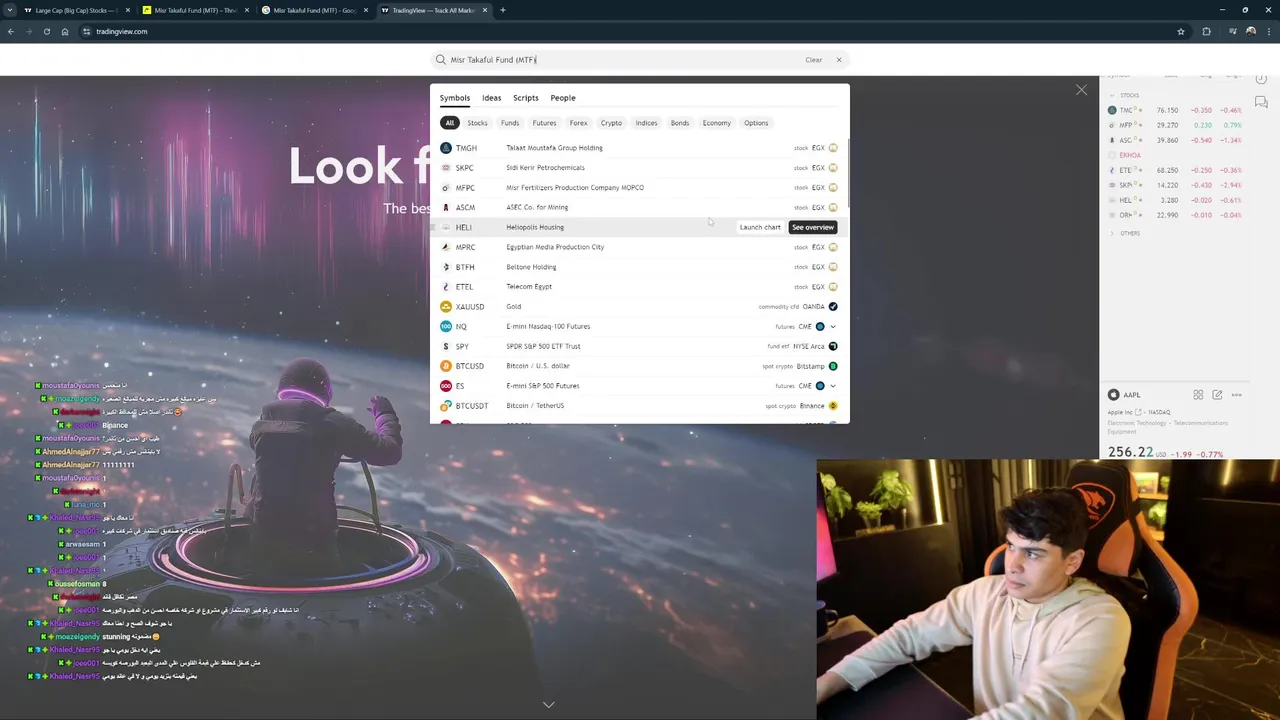Click the OANDA provider icon on Gold row
The image size is (1280, 720).
coord(833,307)
